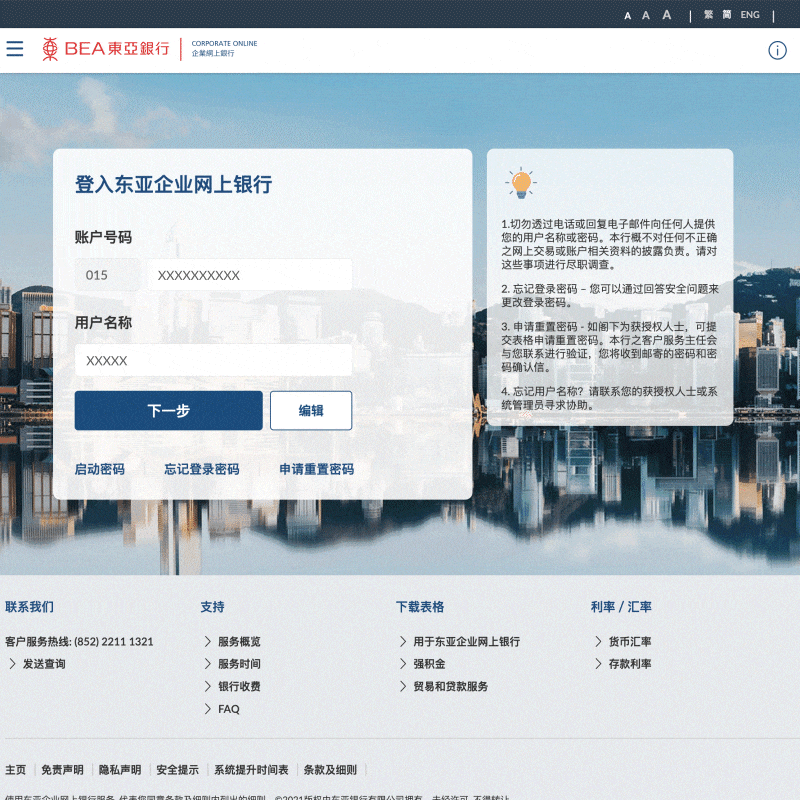Click chevron beside 银行收费
800x800 pixels.
(x=208, y=686)
